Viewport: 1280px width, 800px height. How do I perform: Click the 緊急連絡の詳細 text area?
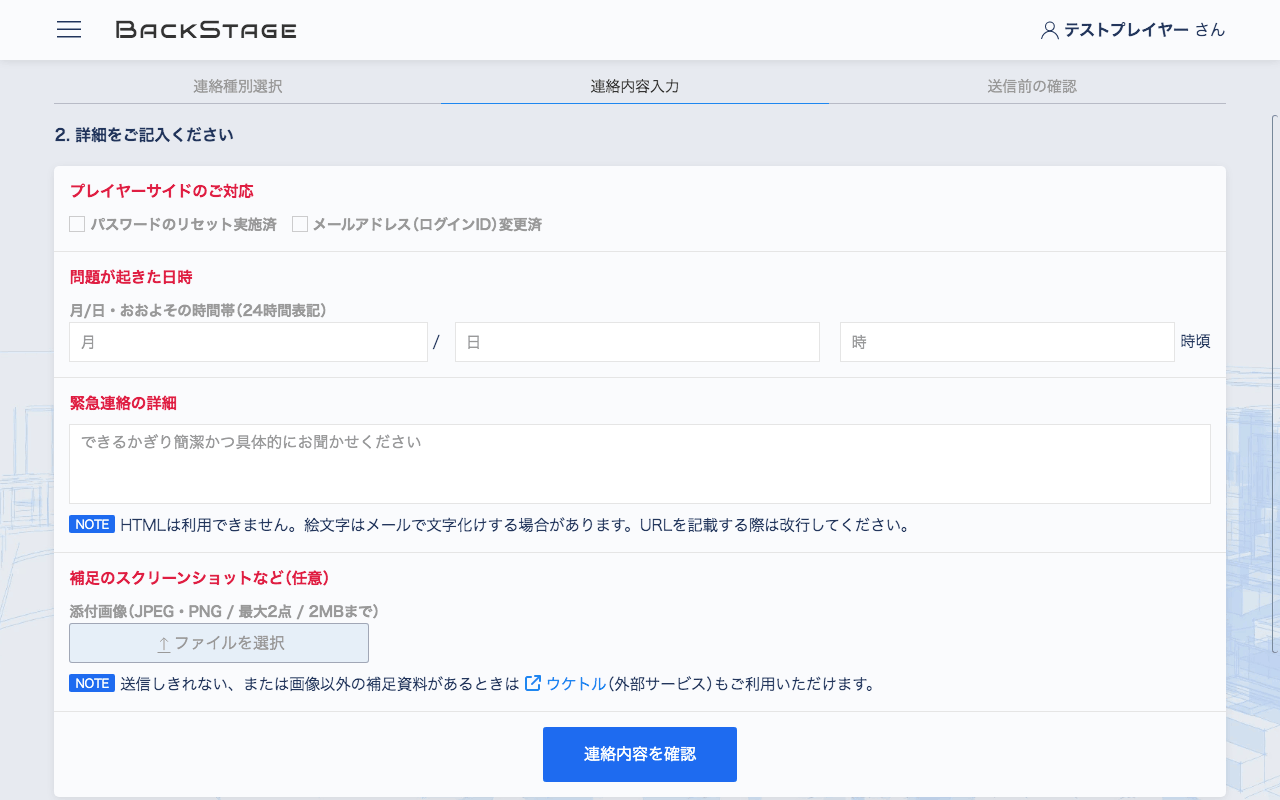640,464
